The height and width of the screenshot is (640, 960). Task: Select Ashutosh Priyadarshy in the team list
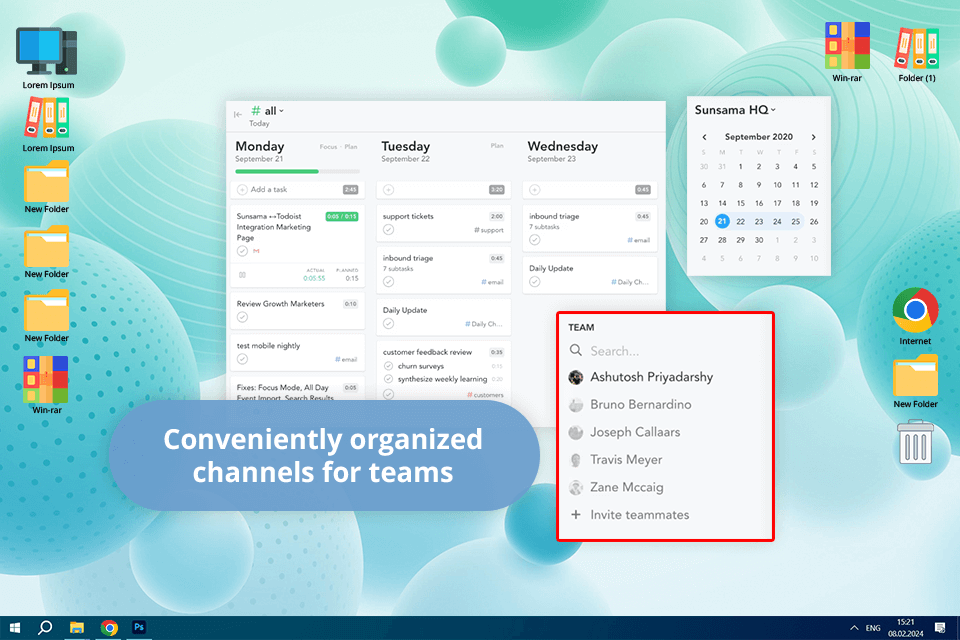651,377
